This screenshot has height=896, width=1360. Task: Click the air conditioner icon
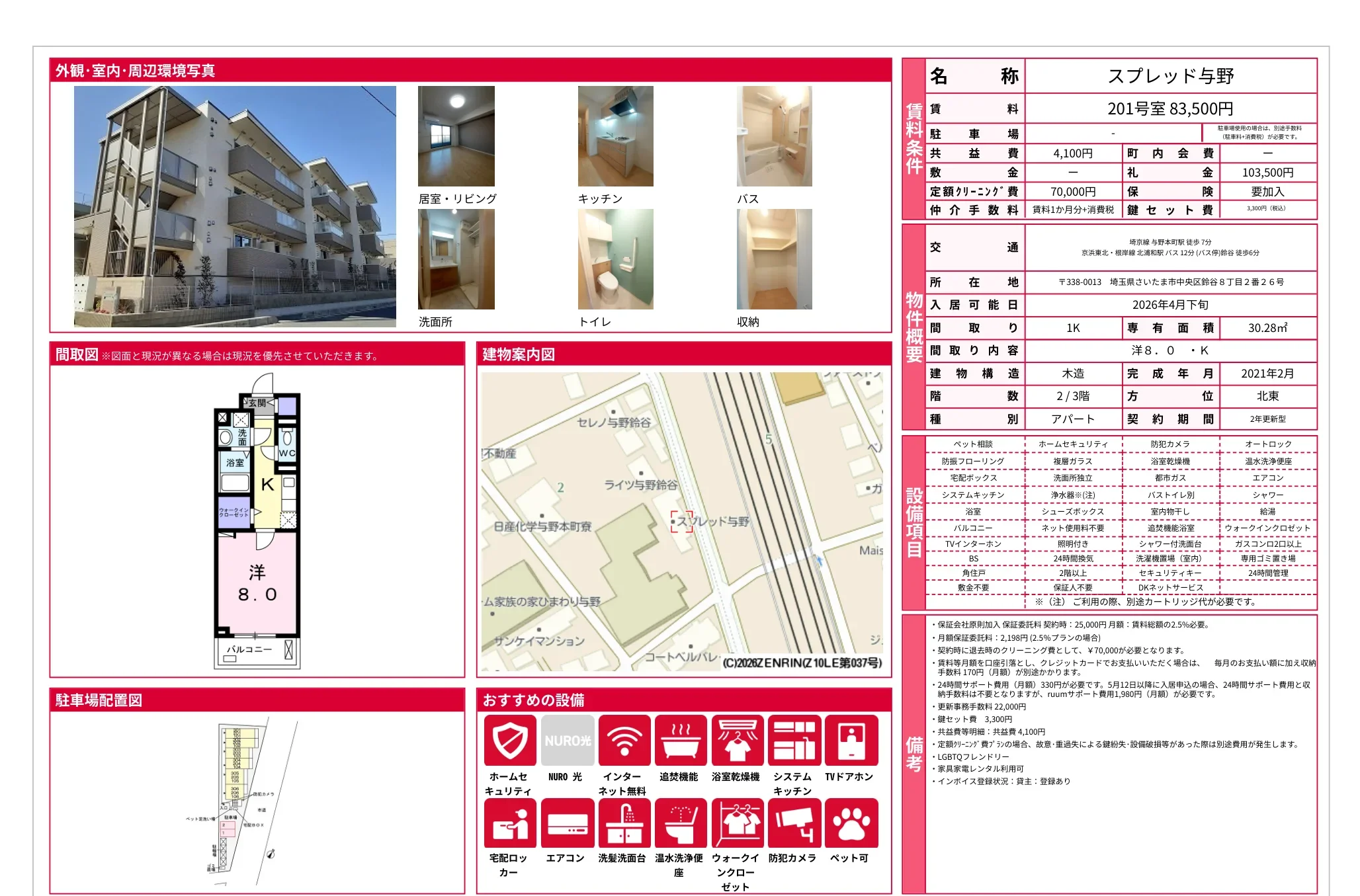pyautogui.click(x=567, y=823)
